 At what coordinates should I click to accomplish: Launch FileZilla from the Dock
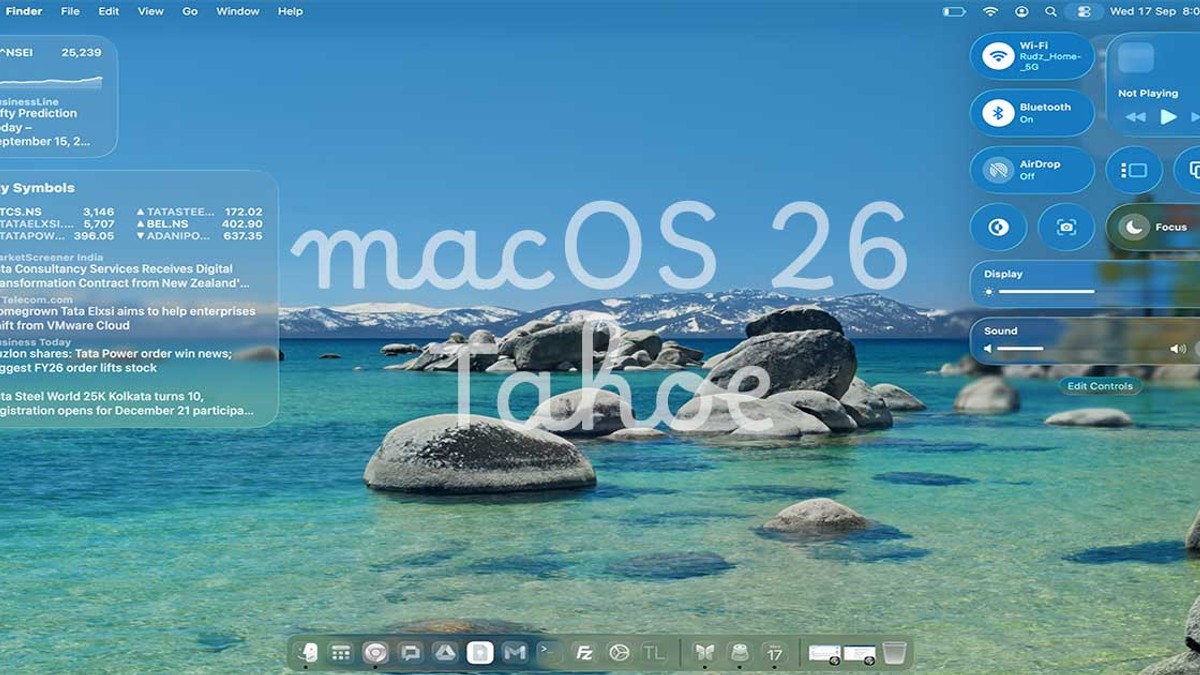[584, 653]
